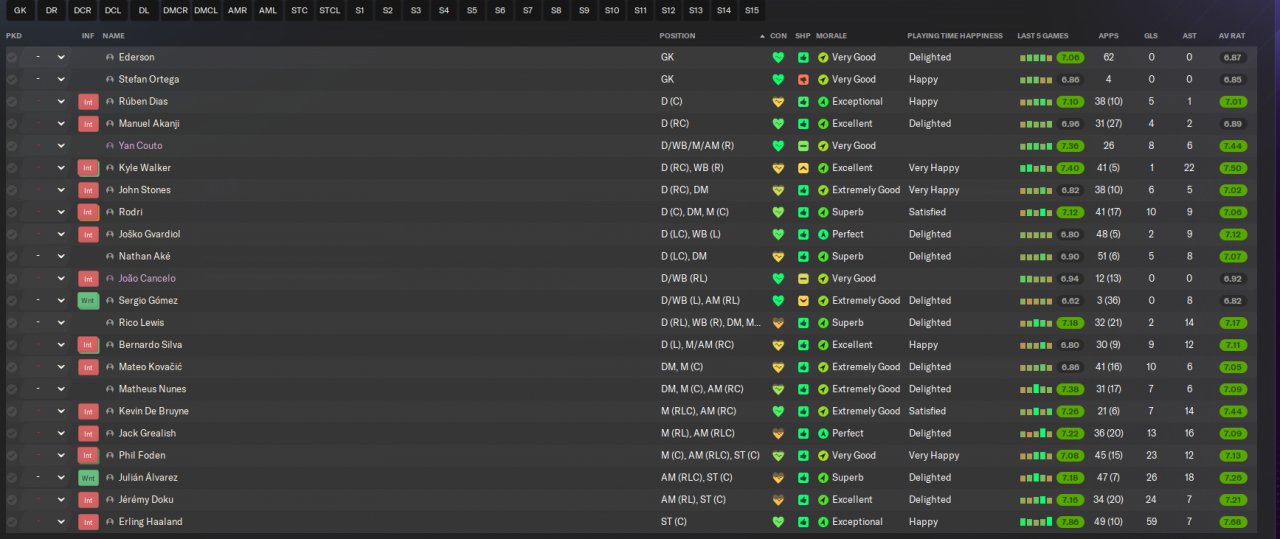Click Jack Grealish's morale icon
1280x539 pixels.
(x=823, y=433)
